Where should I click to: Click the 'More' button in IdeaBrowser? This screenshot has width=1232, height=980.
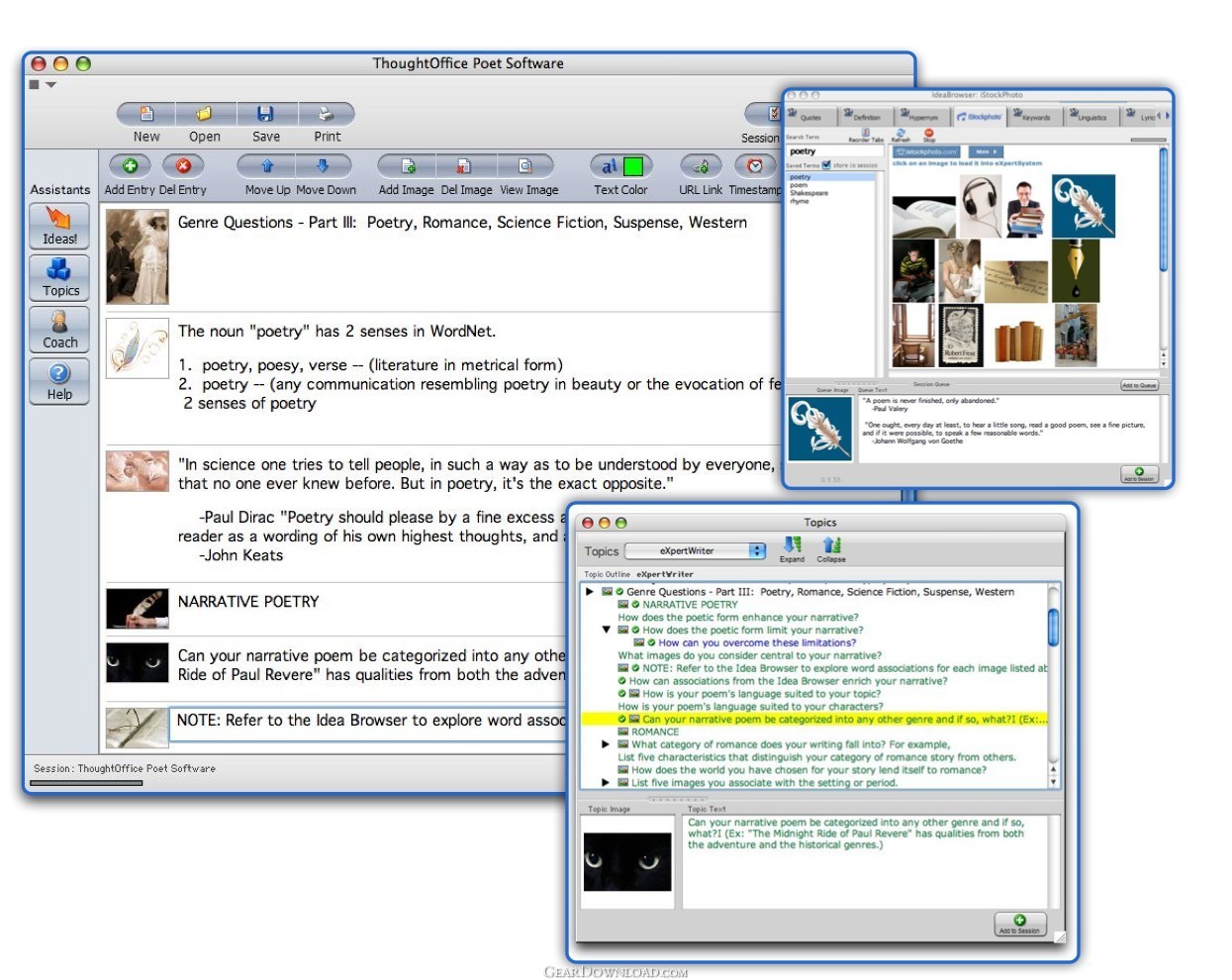986,151
